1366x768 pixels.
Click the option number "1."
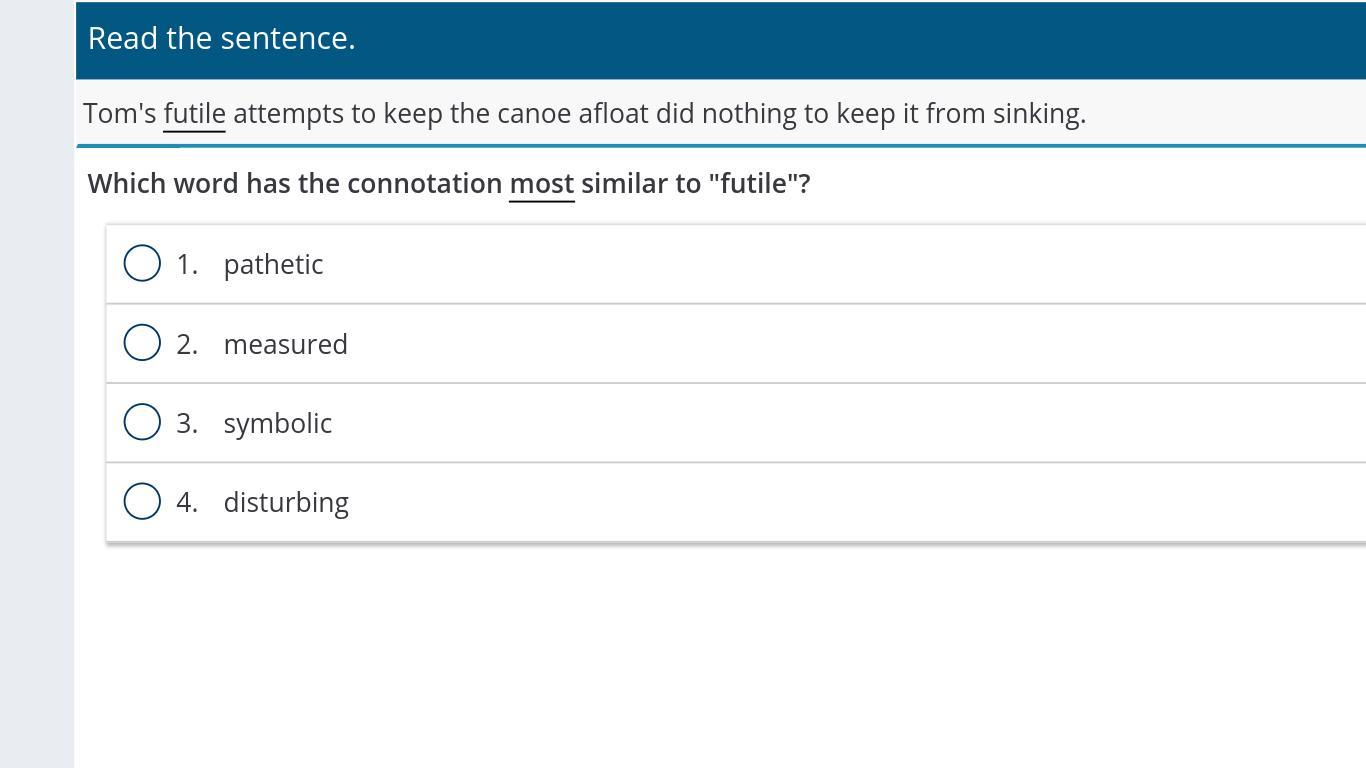click(x=187, y=264)
